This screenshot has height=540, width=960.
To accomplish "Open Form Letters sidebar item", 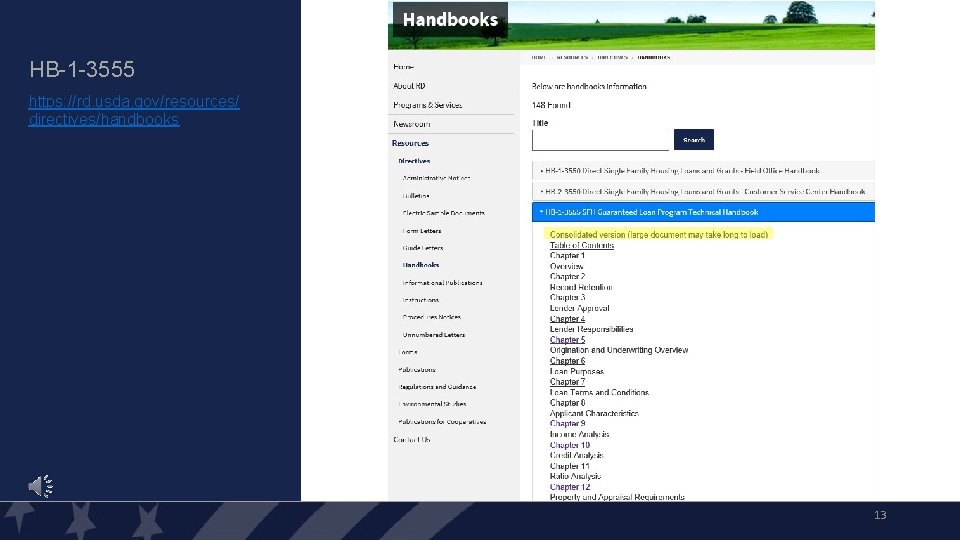I will 422,231.
